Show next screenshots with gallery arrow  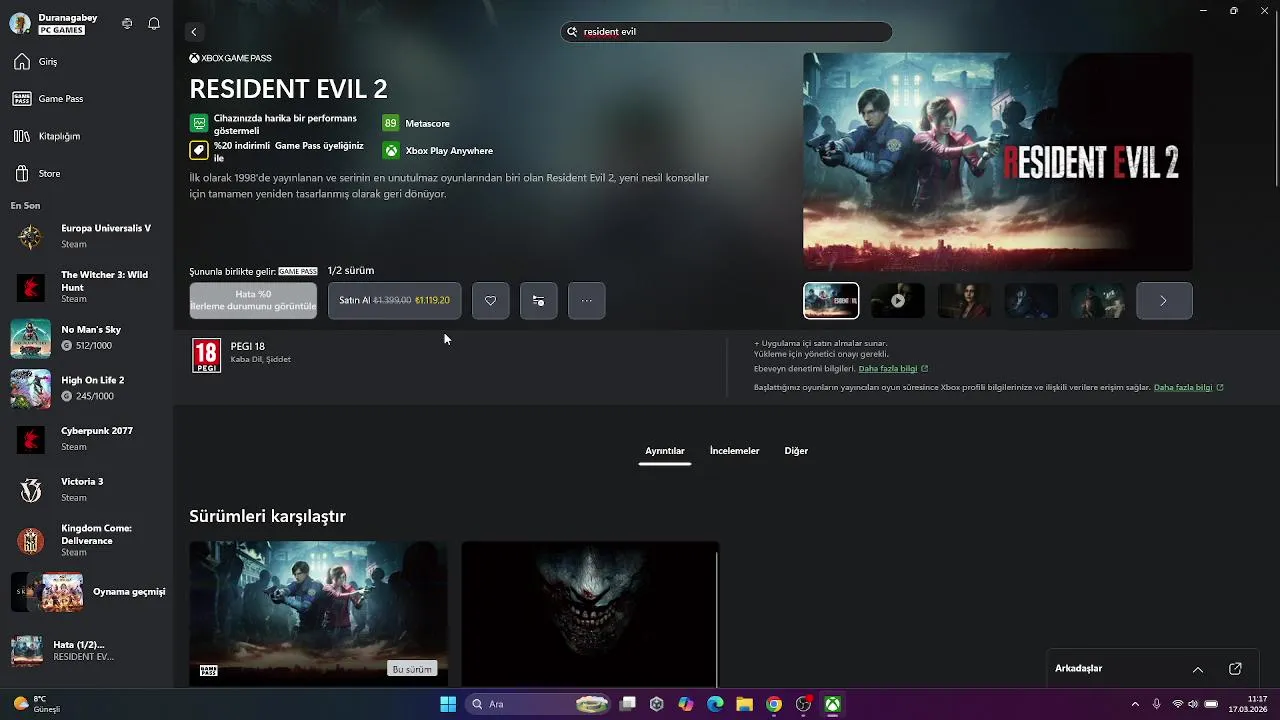pyautogui.click(x=1164, y=300)
